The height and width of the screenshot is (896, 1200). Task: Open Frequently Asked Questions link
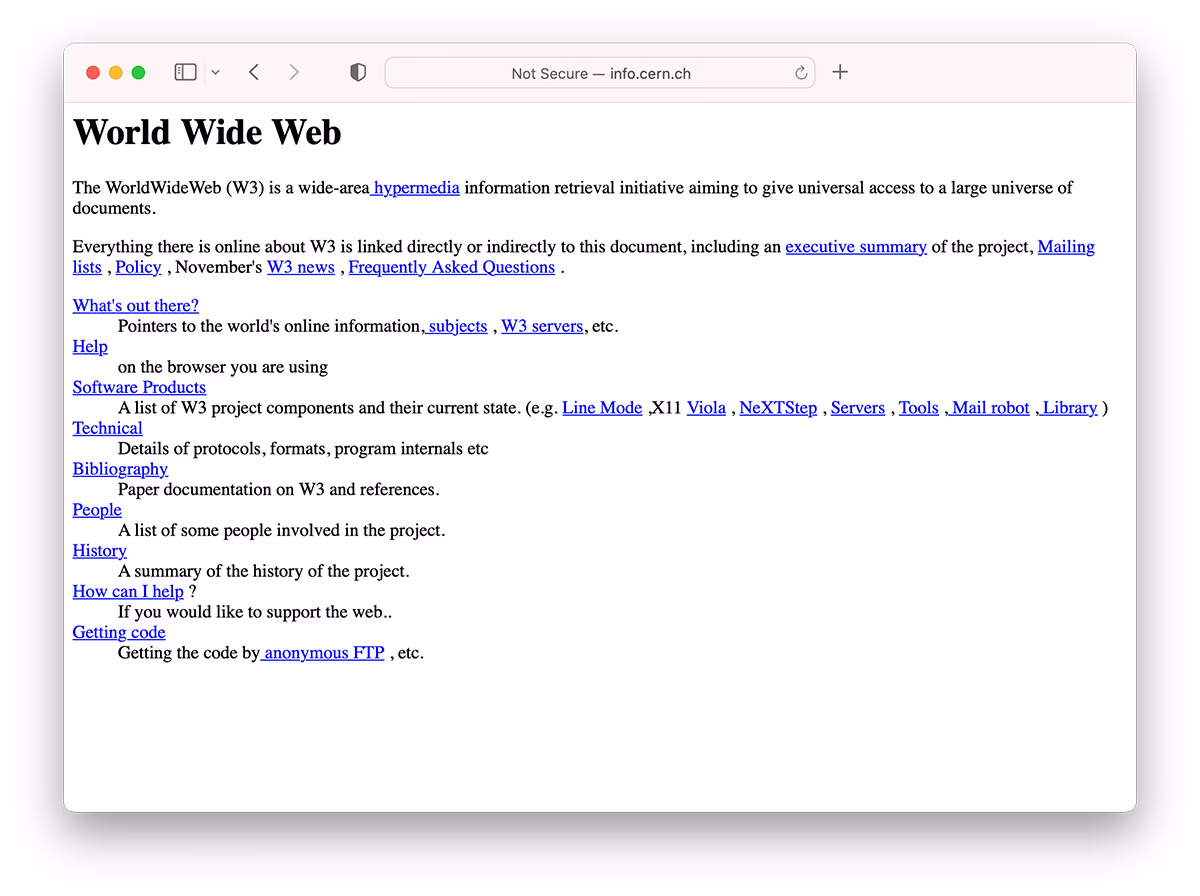pyautogui.click(x=452, y=268)
